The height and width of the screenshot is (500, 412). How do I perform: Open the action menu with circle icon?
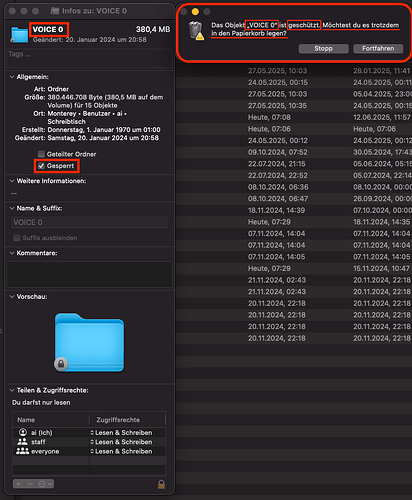(45, 484)
